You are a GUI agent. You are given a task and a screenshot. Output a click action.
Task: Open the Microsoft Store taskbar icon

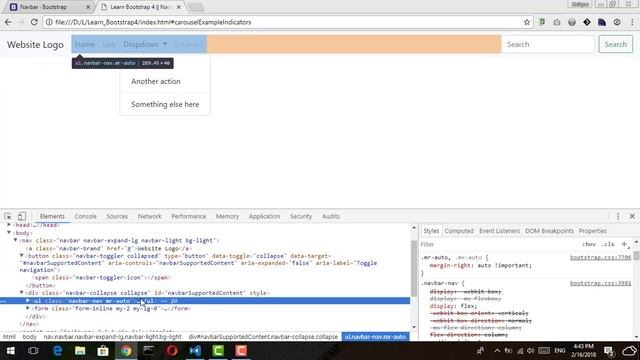pyautogui.click(x=103, y=351)
